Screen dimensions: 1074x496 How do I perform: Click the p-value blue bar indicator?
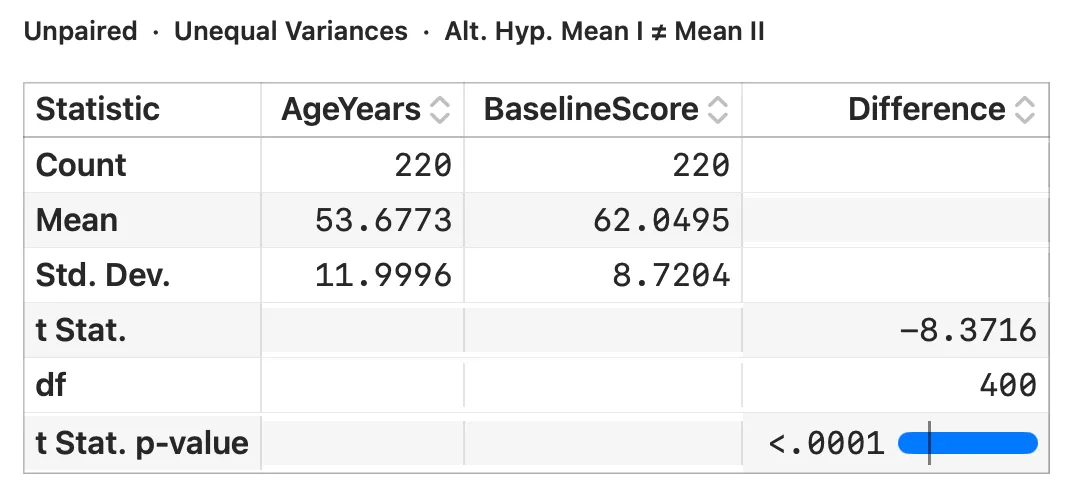[968, 443]
